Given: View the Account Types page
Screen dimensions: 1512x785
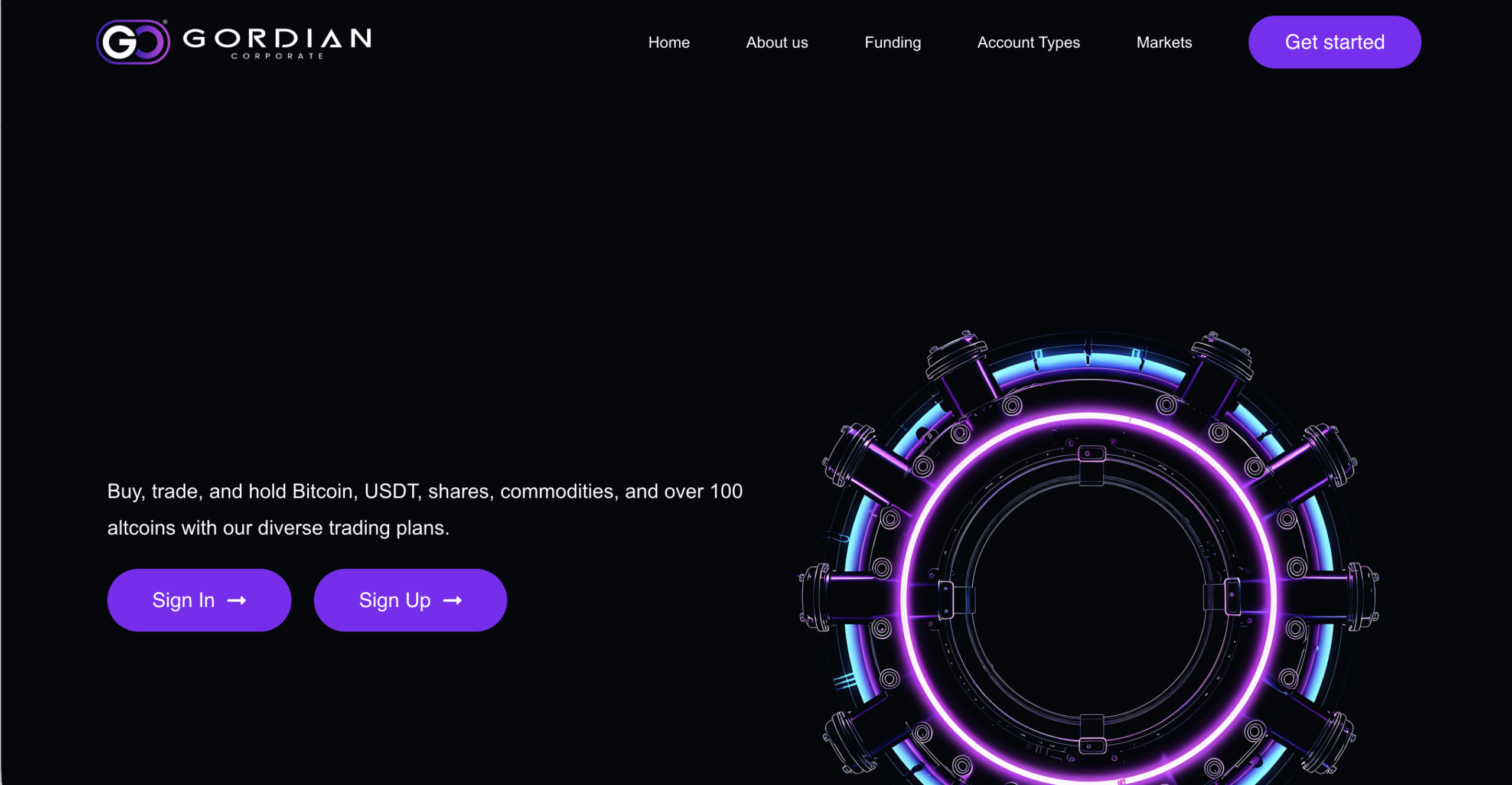Looking at the screenshot, I should [1028, 42].
